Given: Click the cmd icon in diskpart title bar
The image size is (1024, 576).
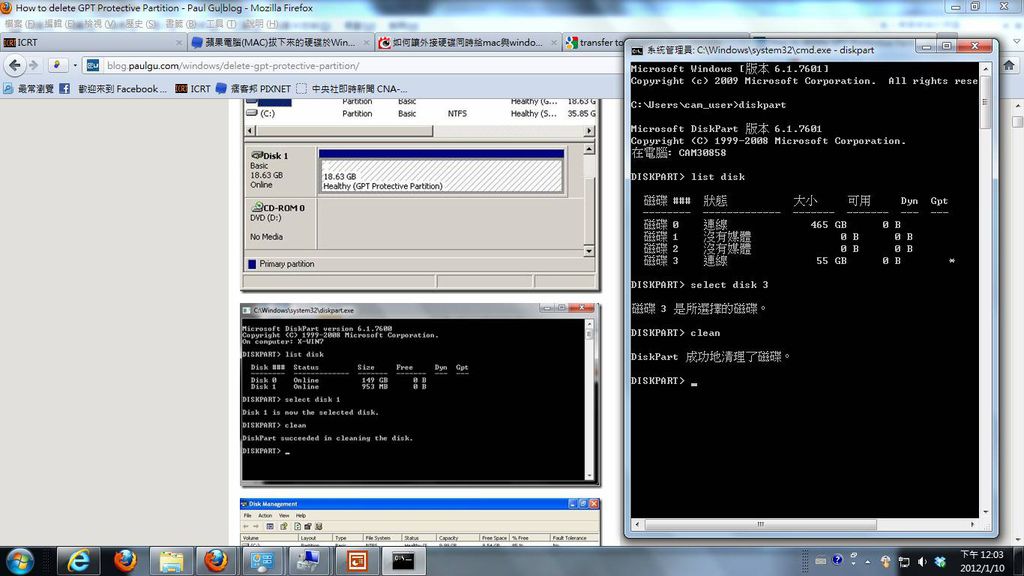Looking at the screenshot, I should click(637, 50).
